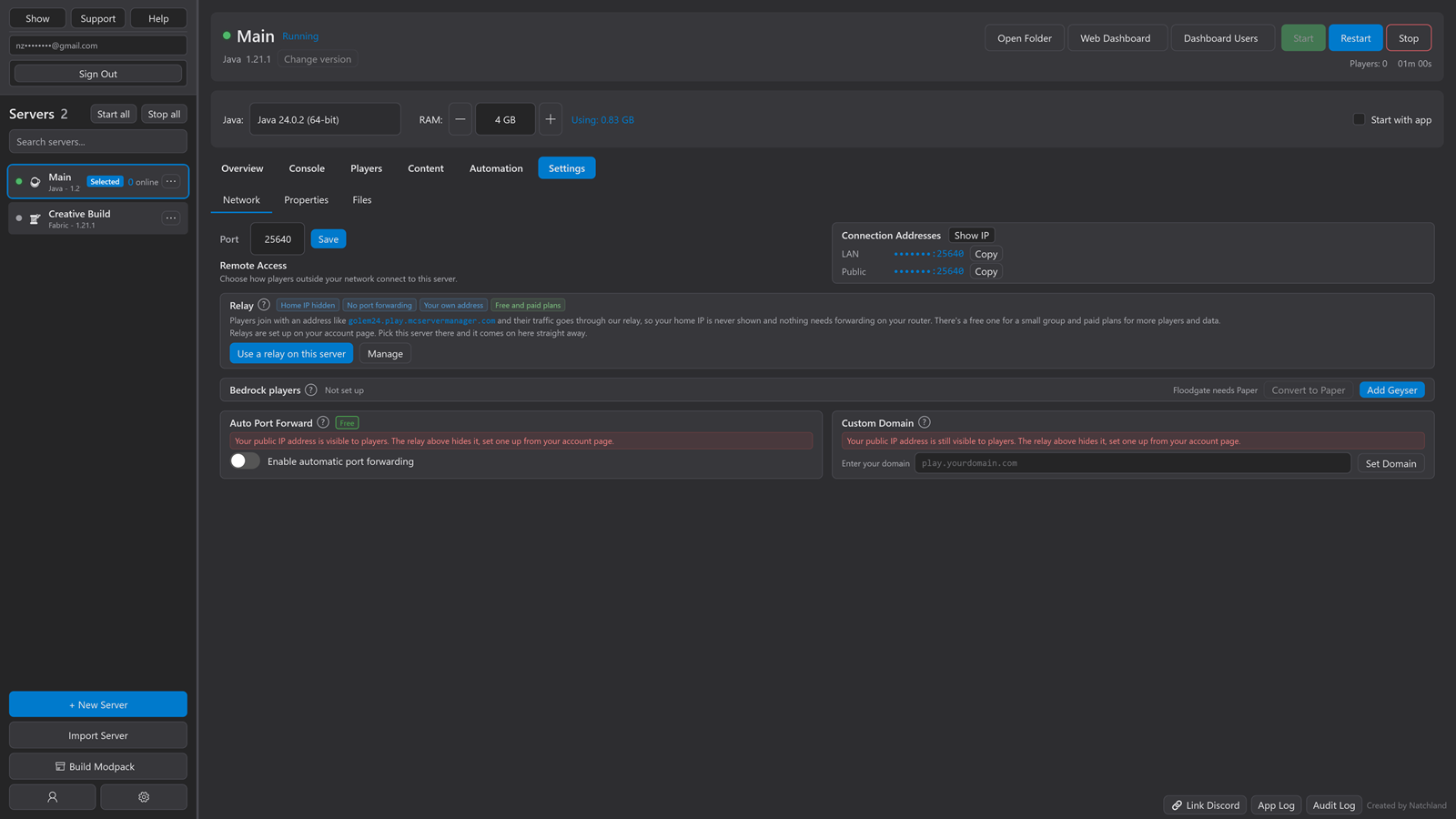Viewport: 1456px width, 819px height.
Task: Click the Port number input field
Action: point(278,238)
